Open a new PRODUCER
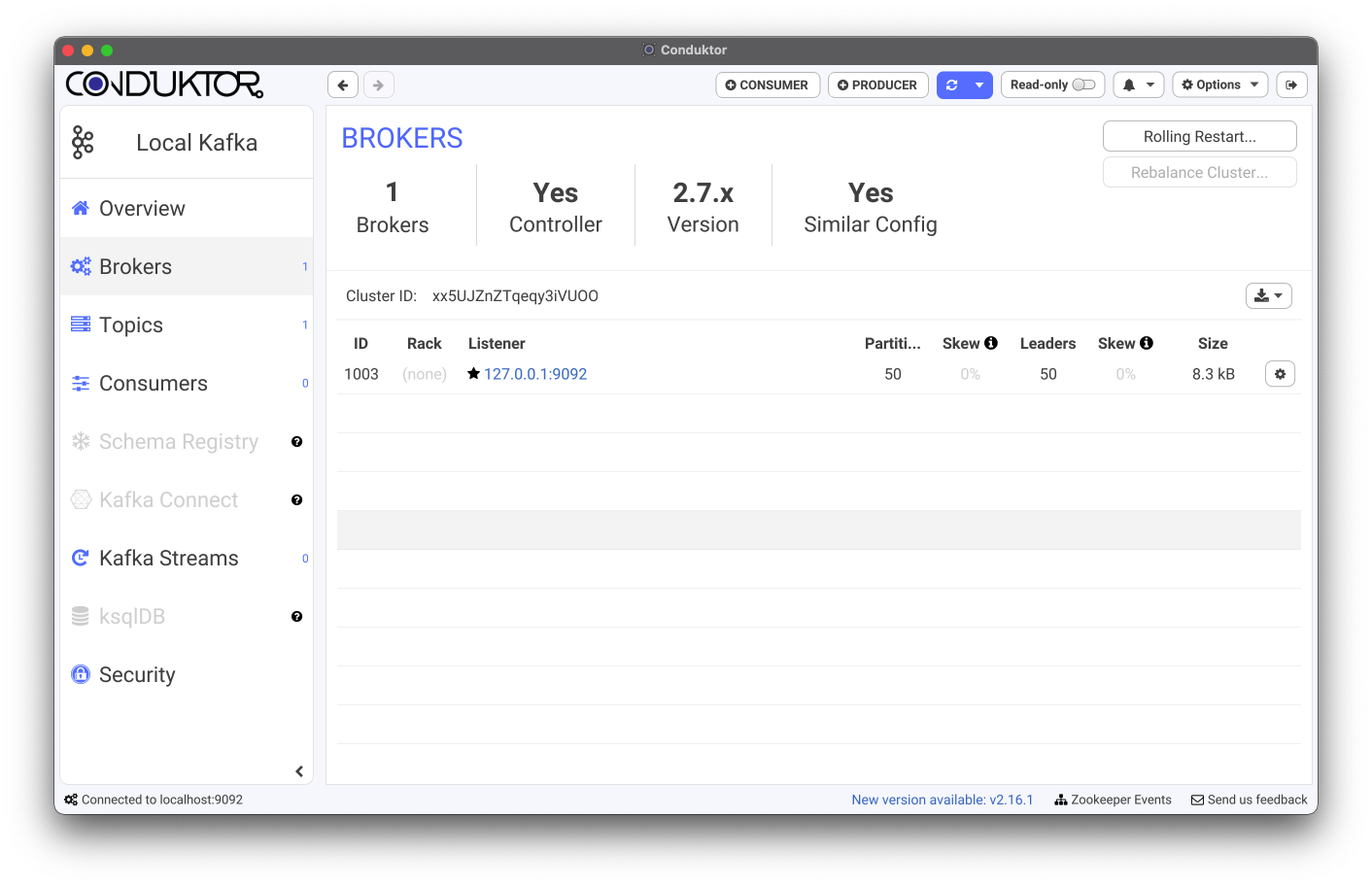The height and width of the screenshot is (886, 1372). (x=878, y=85)
